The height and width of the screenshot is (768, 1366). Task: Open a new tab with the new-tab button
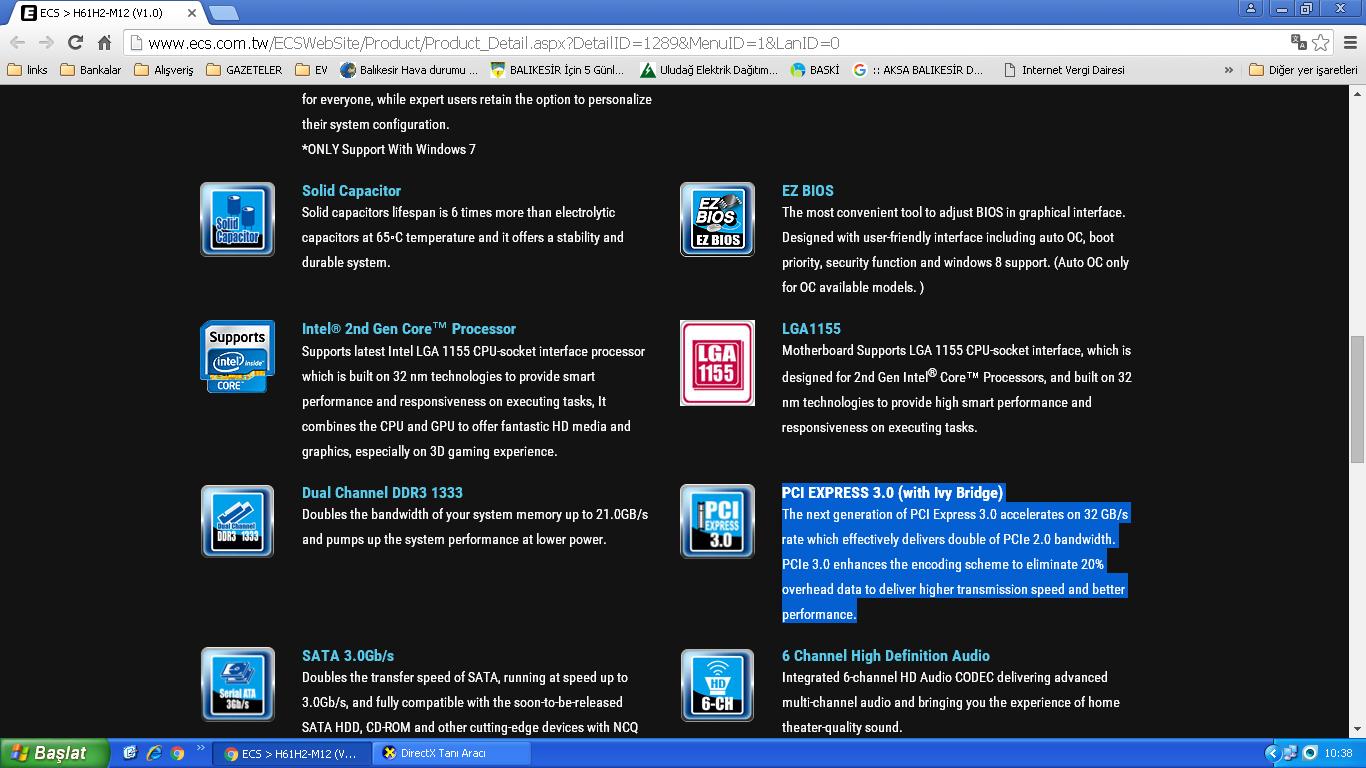point(223,13)
